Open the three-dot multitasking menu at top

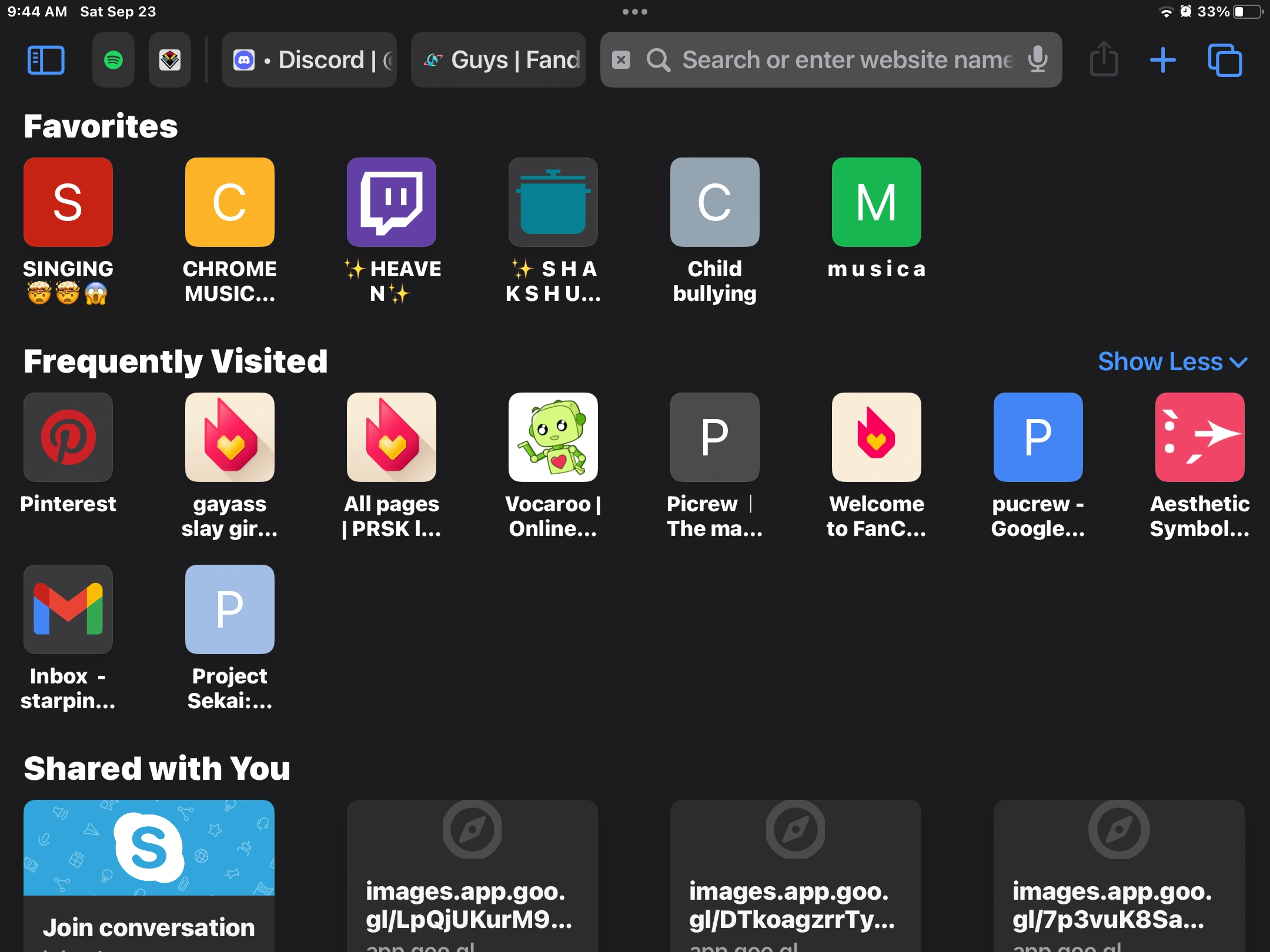tap(635, 12)
